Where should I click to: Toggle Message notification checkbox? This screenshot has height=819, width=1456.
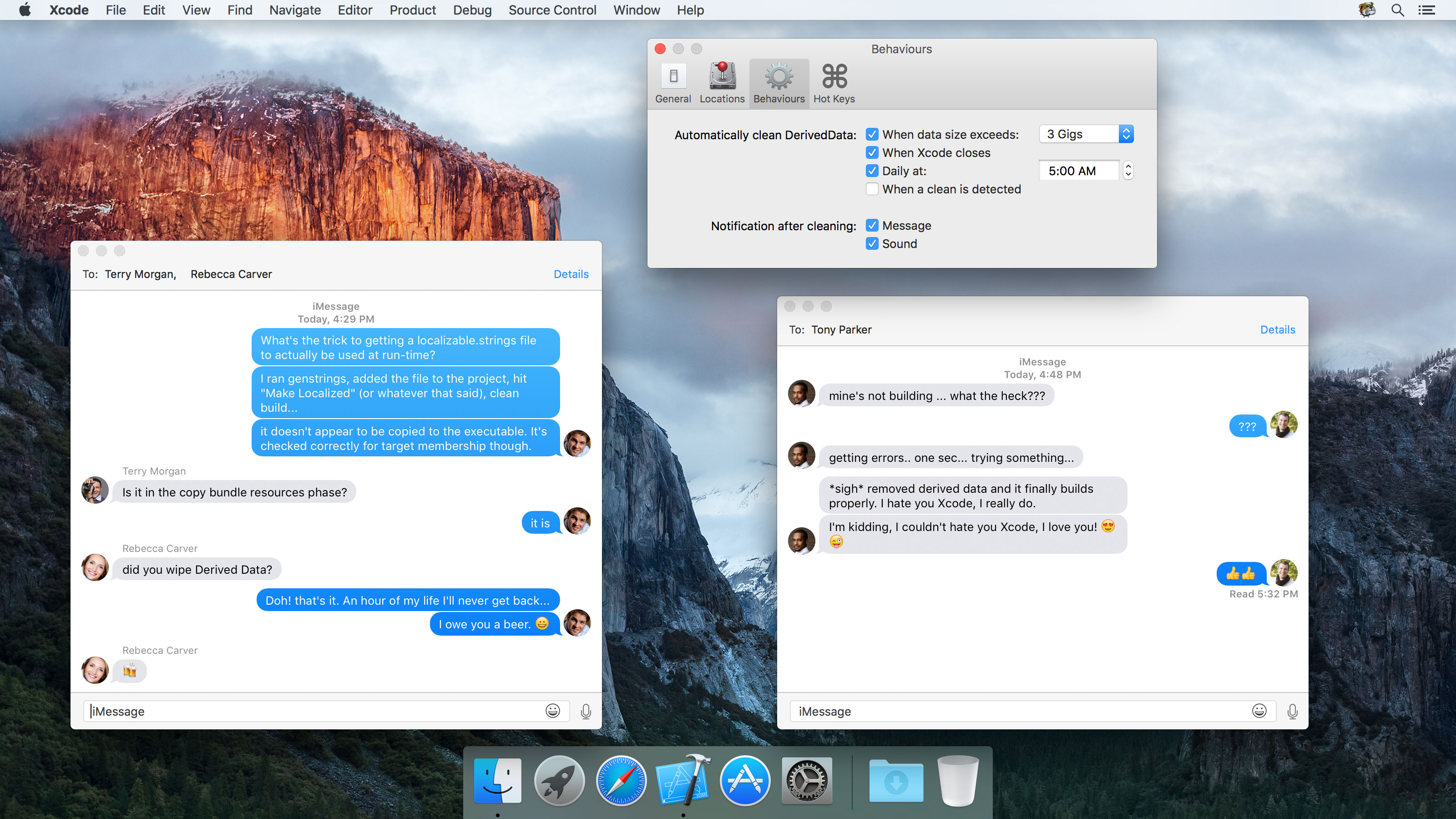pos(872,226)
